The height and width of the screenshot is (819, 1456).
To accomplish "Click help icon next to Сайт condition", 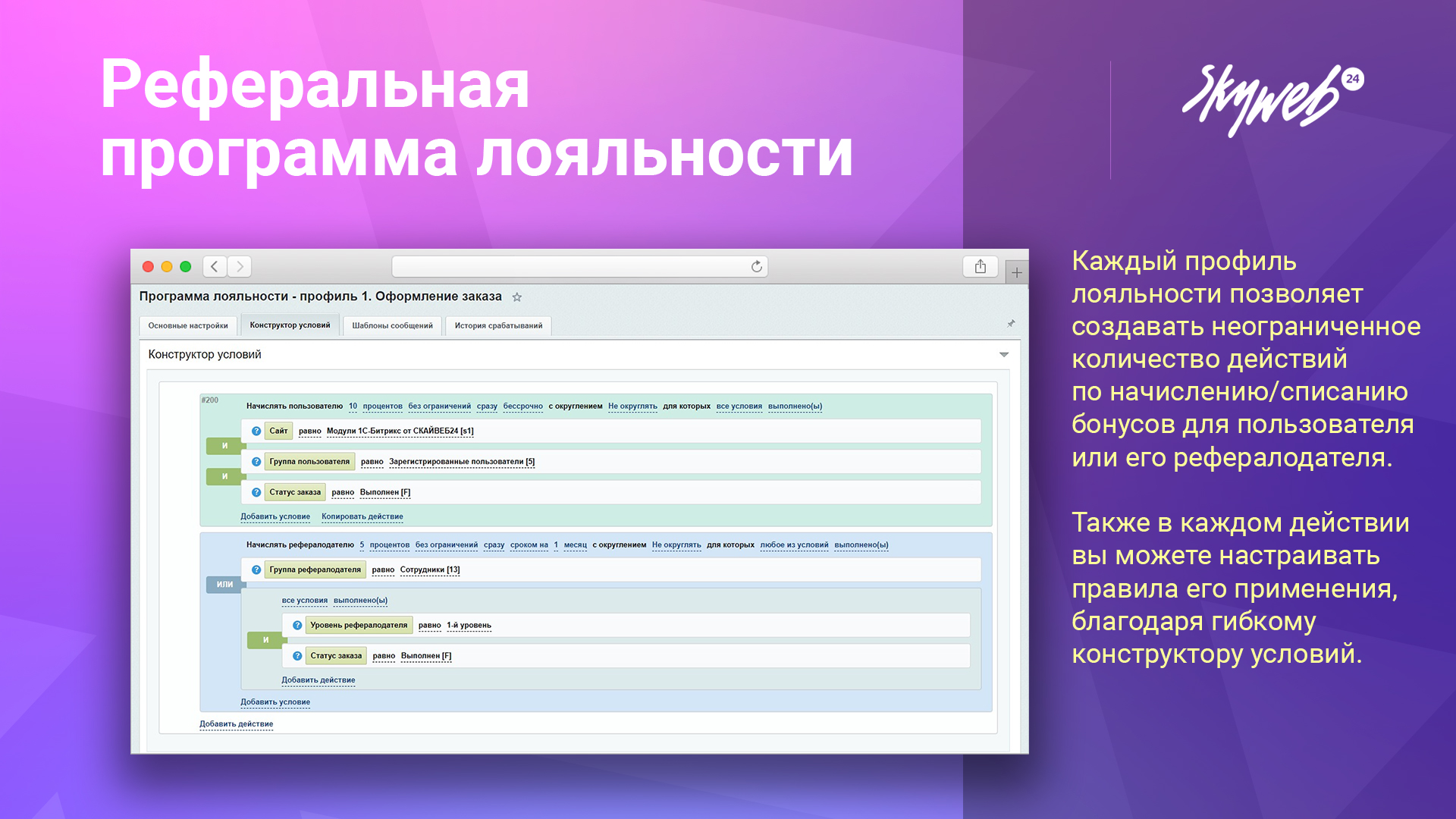I will pos(256,431).
